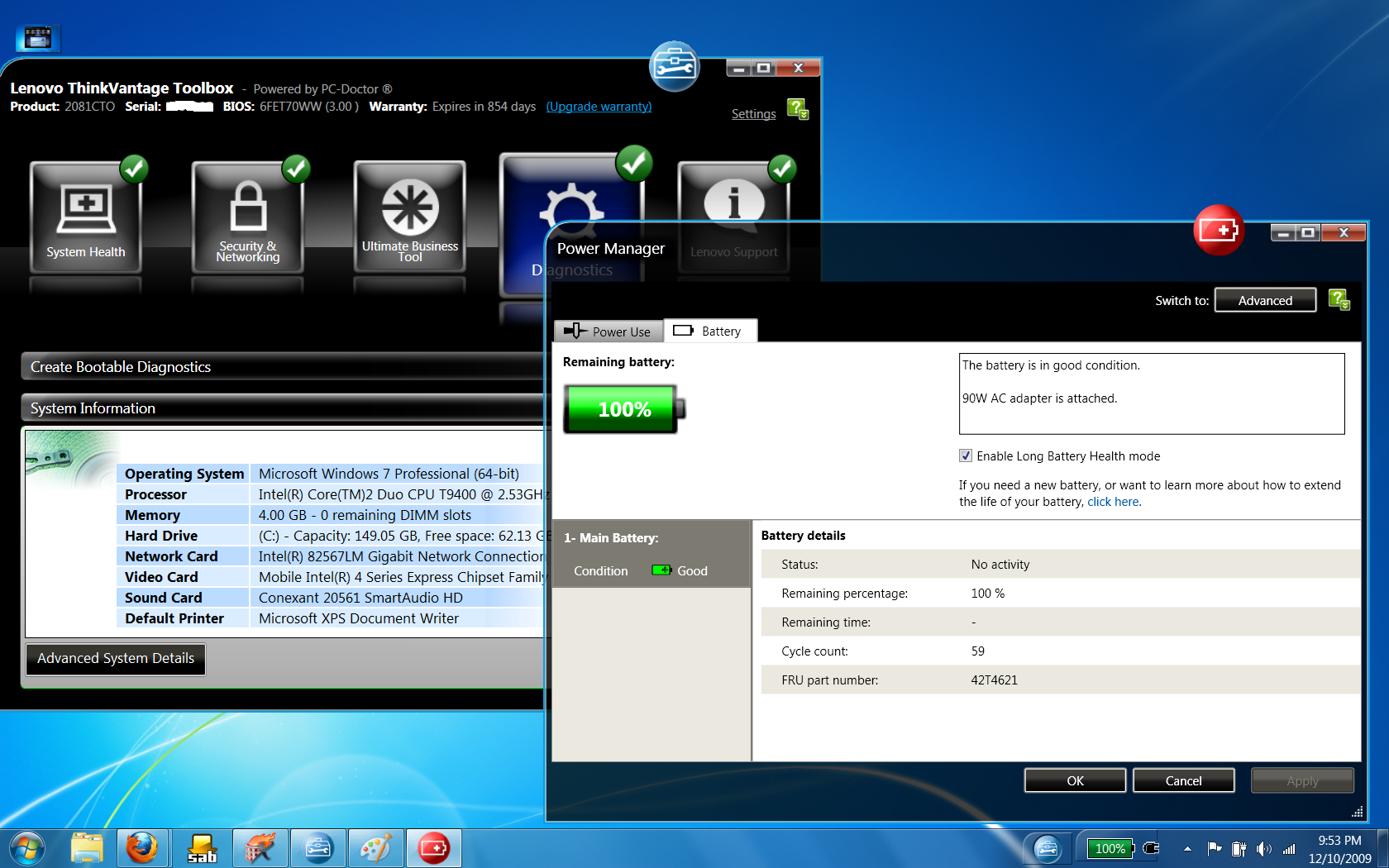The image size is (1389, 868).
Task: Click the red Power Manager battery logo
Action: tap(1220, 230)
